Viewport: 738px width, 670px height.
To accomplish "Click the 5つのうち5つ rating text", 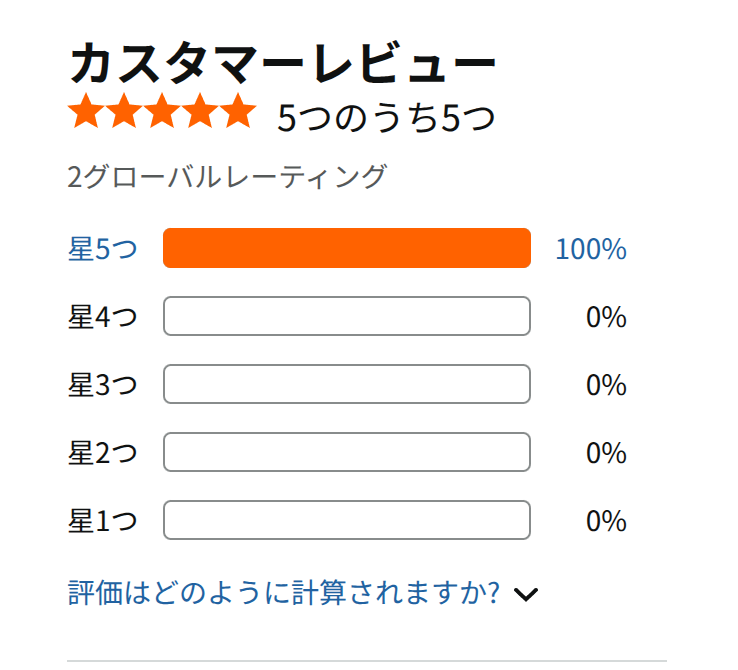I will point(386,117).
